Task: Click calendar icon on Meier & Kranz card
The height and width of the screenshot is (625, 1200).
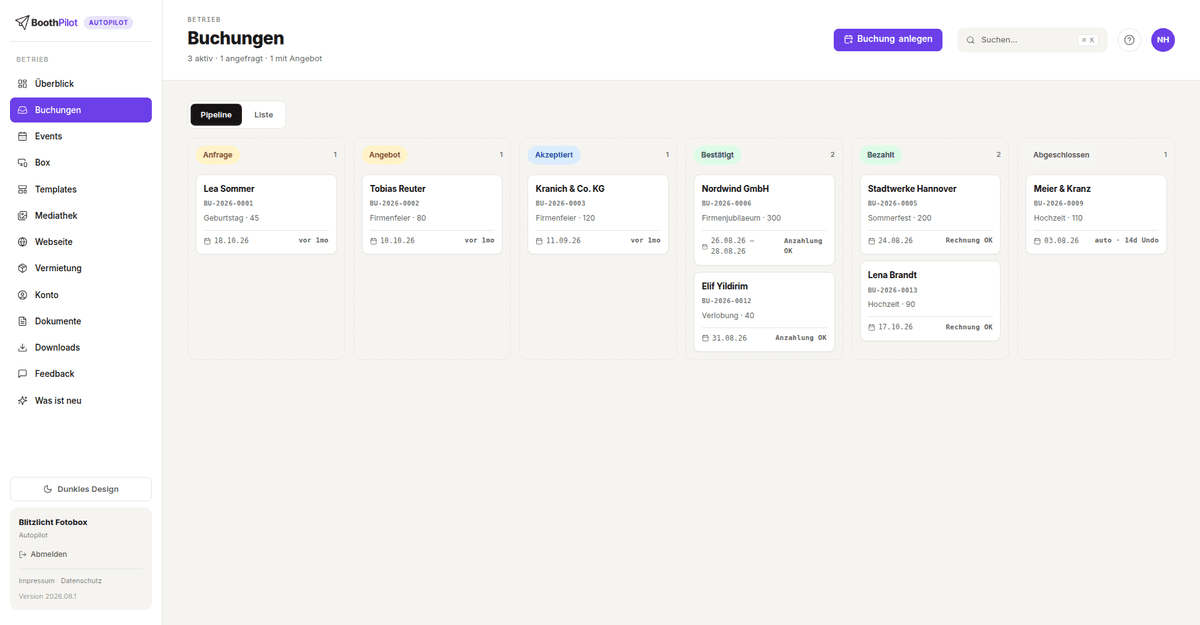Action: [1037, 241]
